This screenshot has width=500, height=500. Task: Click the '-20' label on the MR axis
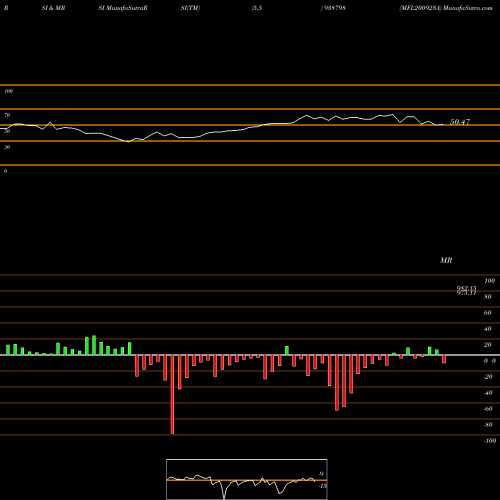pyautogui.click(x=488, y=377)
